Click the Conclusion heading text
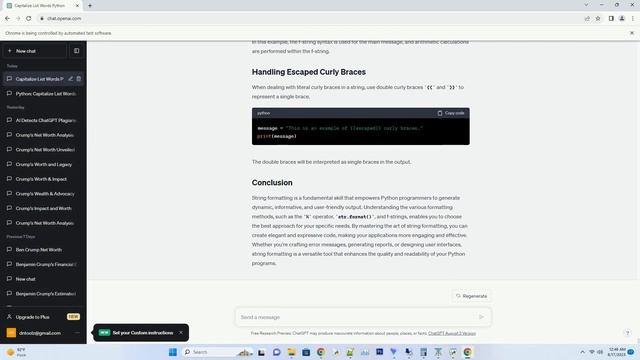The height and width of the screenshot is (360, 640). coord(272,182)
